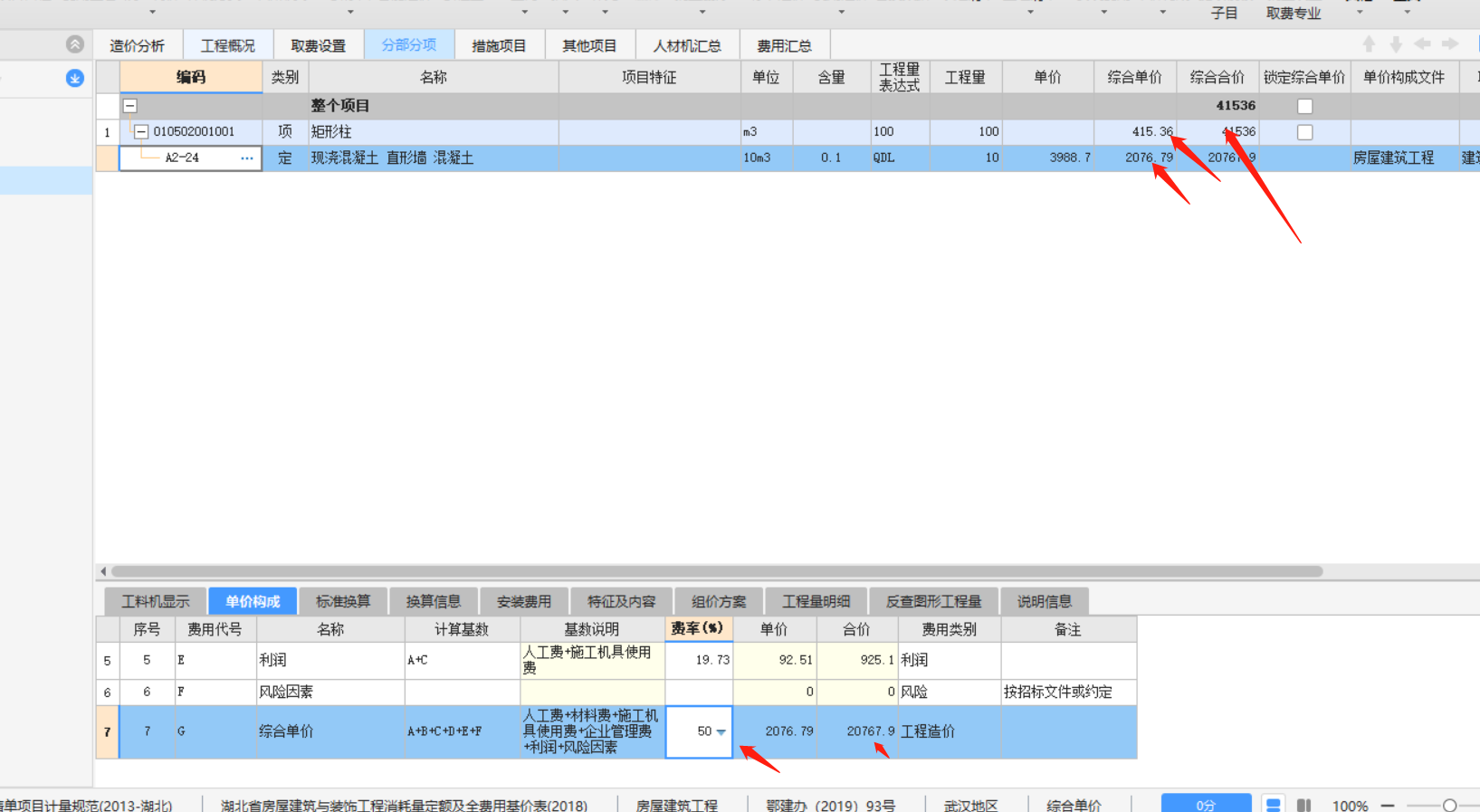The height and width of the screenshot is (812, 1480).
Task: Click the zoom out minus icon
Action: coord(1388,805)
